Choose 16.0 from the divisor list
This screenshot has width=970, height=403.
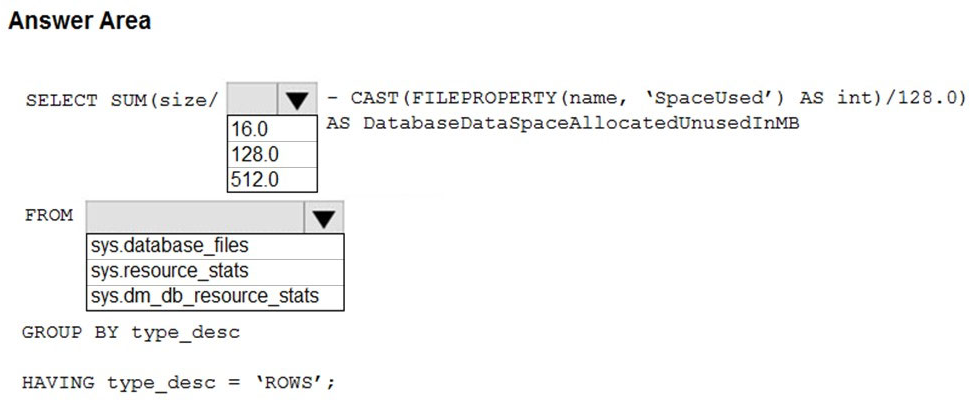point(272,129)
